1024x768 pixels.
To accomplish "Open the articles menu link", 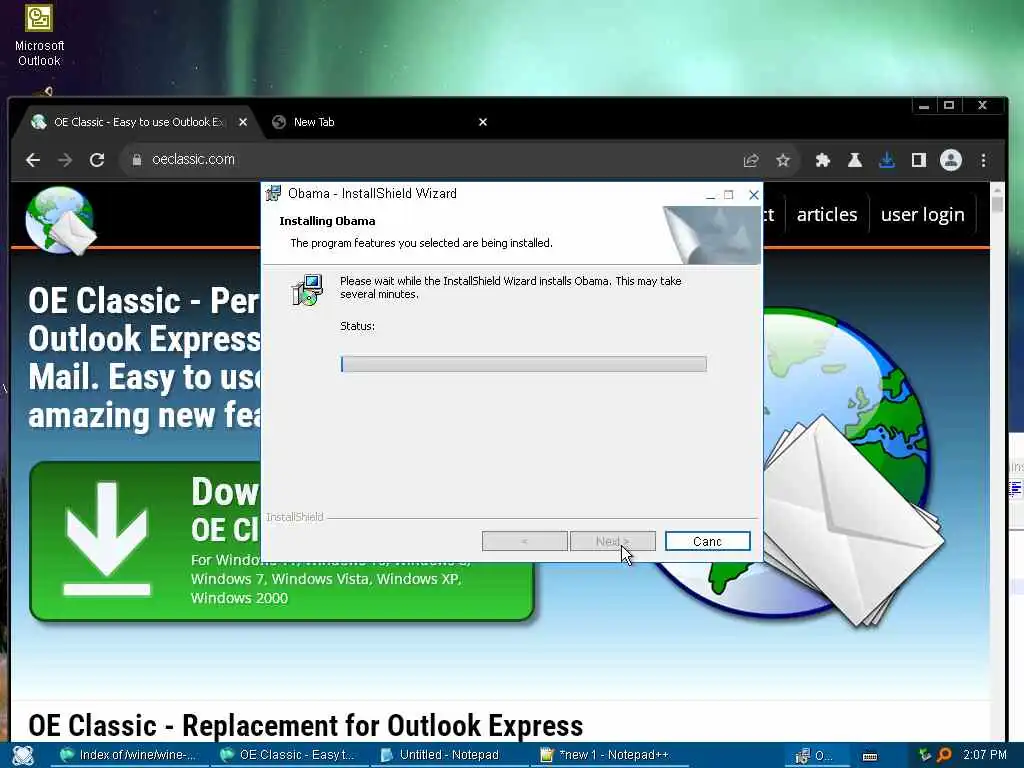I will [x=827, y=214].
